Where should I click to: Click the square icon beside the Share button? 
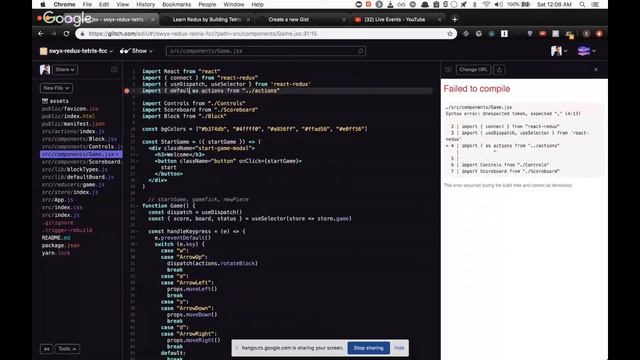[114, 70]
